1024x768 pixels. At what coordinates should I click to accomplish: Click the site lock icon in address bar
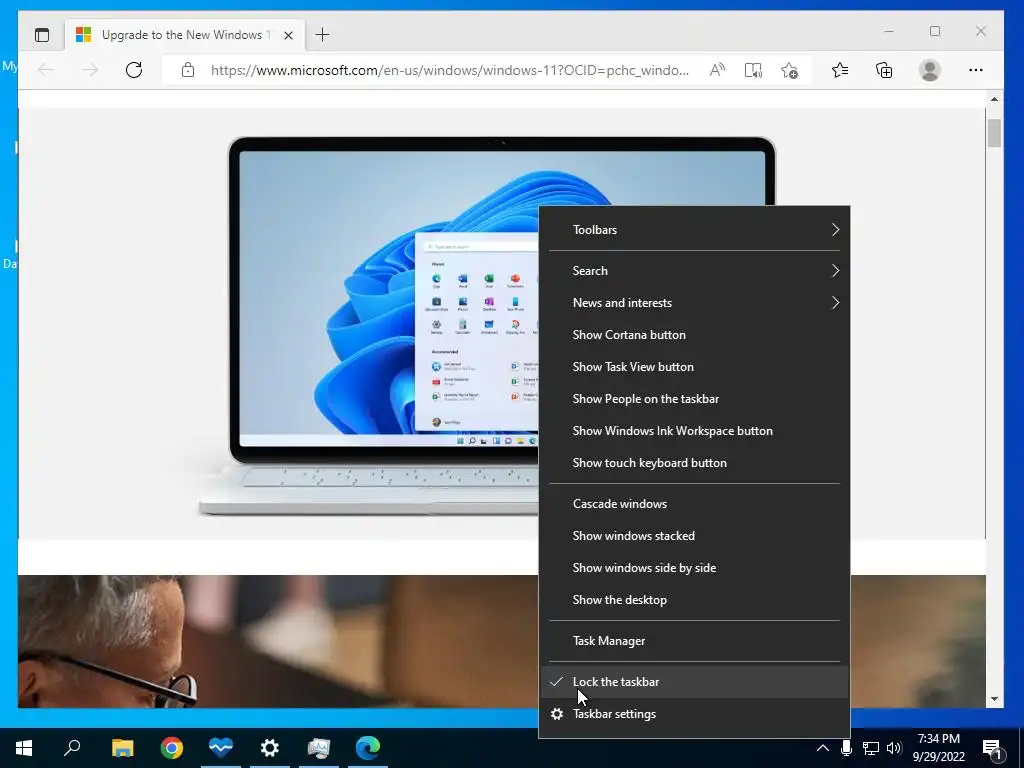point(188,70)
